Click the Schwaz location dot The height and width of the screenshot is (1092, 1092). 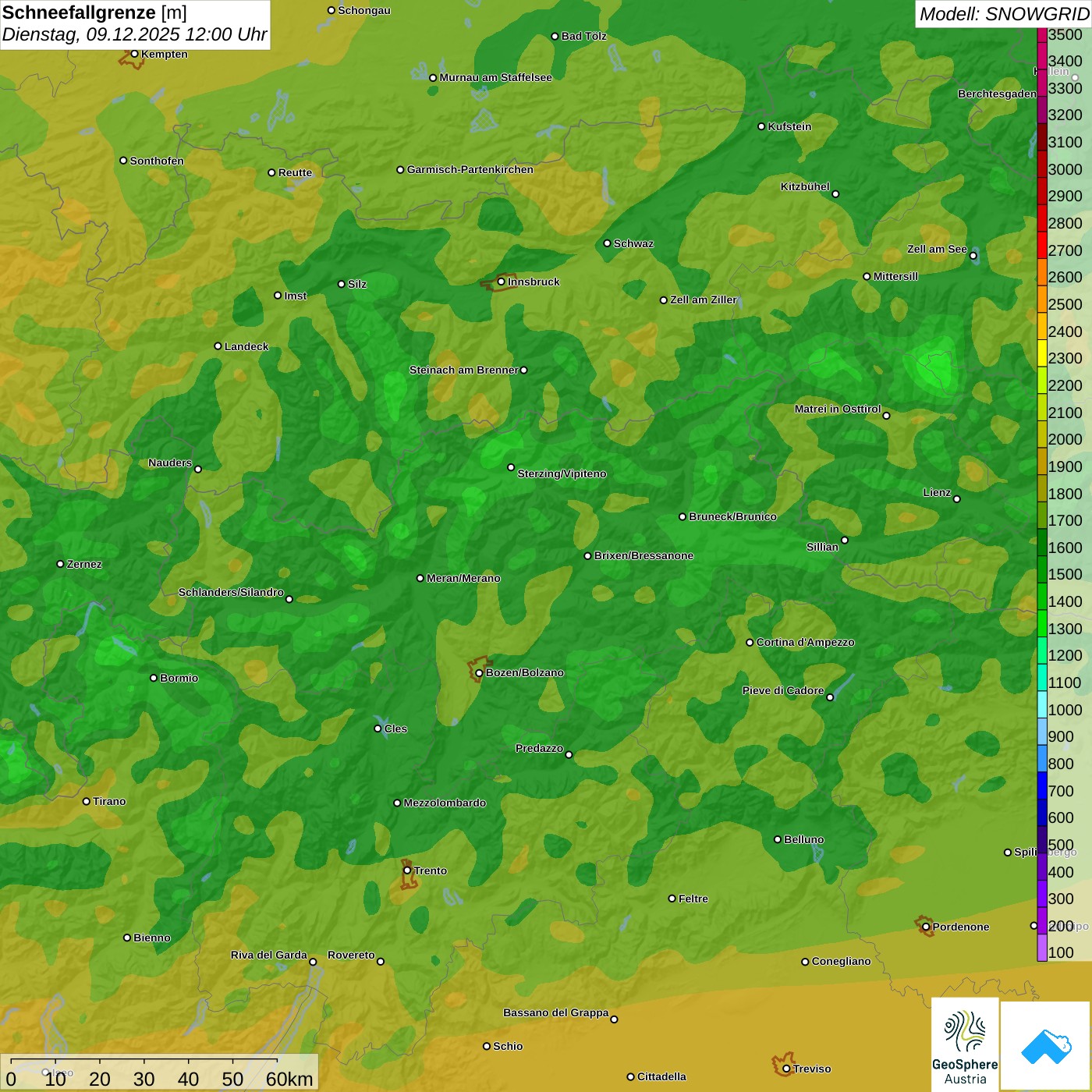point(607,243)
